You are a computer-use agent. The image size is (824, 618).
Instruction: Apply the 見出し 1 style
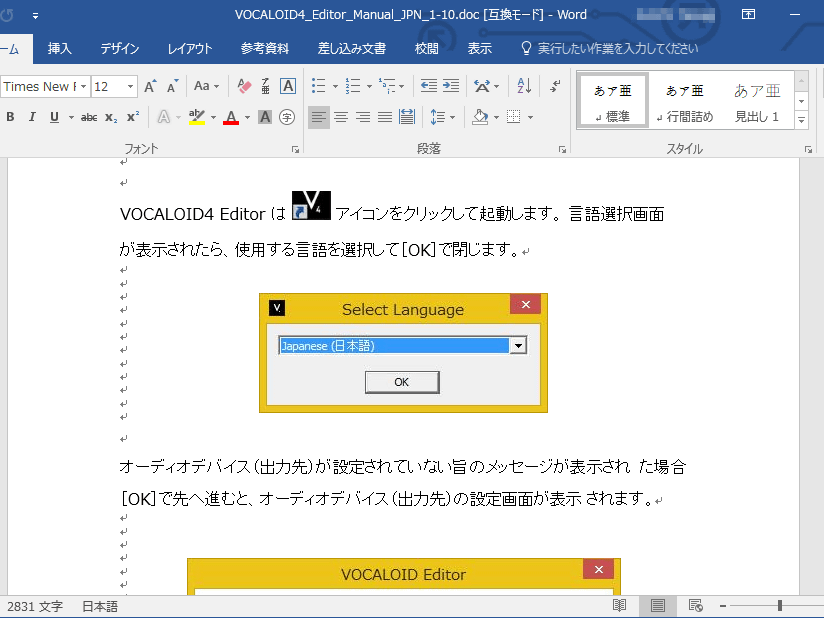pos(757,101)
